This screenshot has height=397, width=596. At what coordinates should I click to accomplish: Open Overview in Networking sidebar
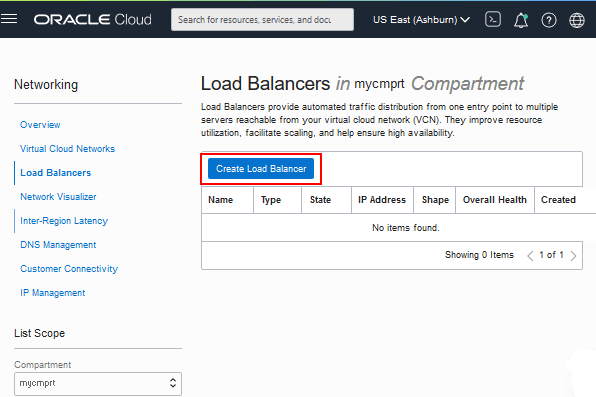[40, 125]
